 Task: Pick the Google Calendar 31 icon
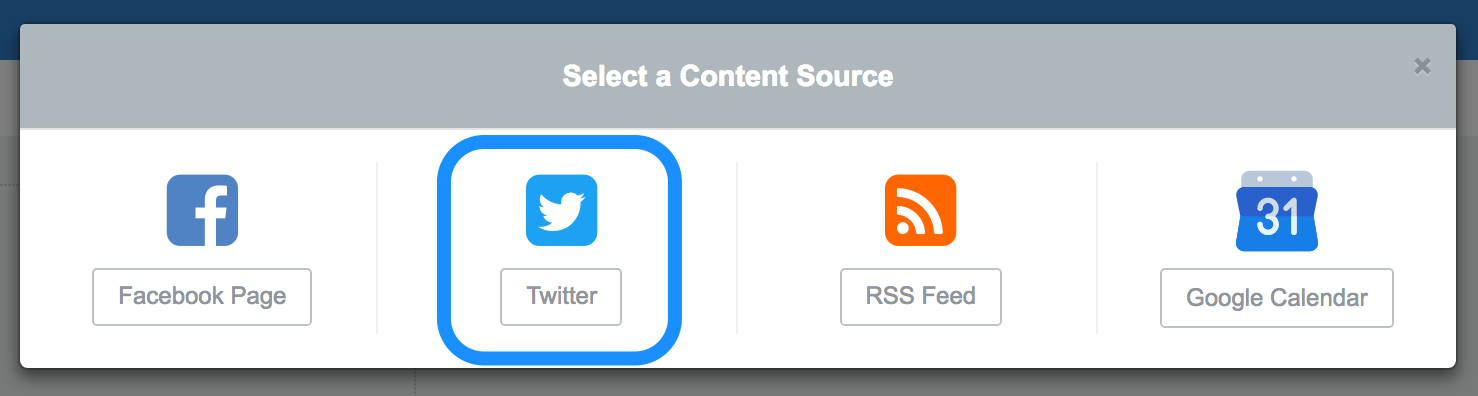point(1277,211)
